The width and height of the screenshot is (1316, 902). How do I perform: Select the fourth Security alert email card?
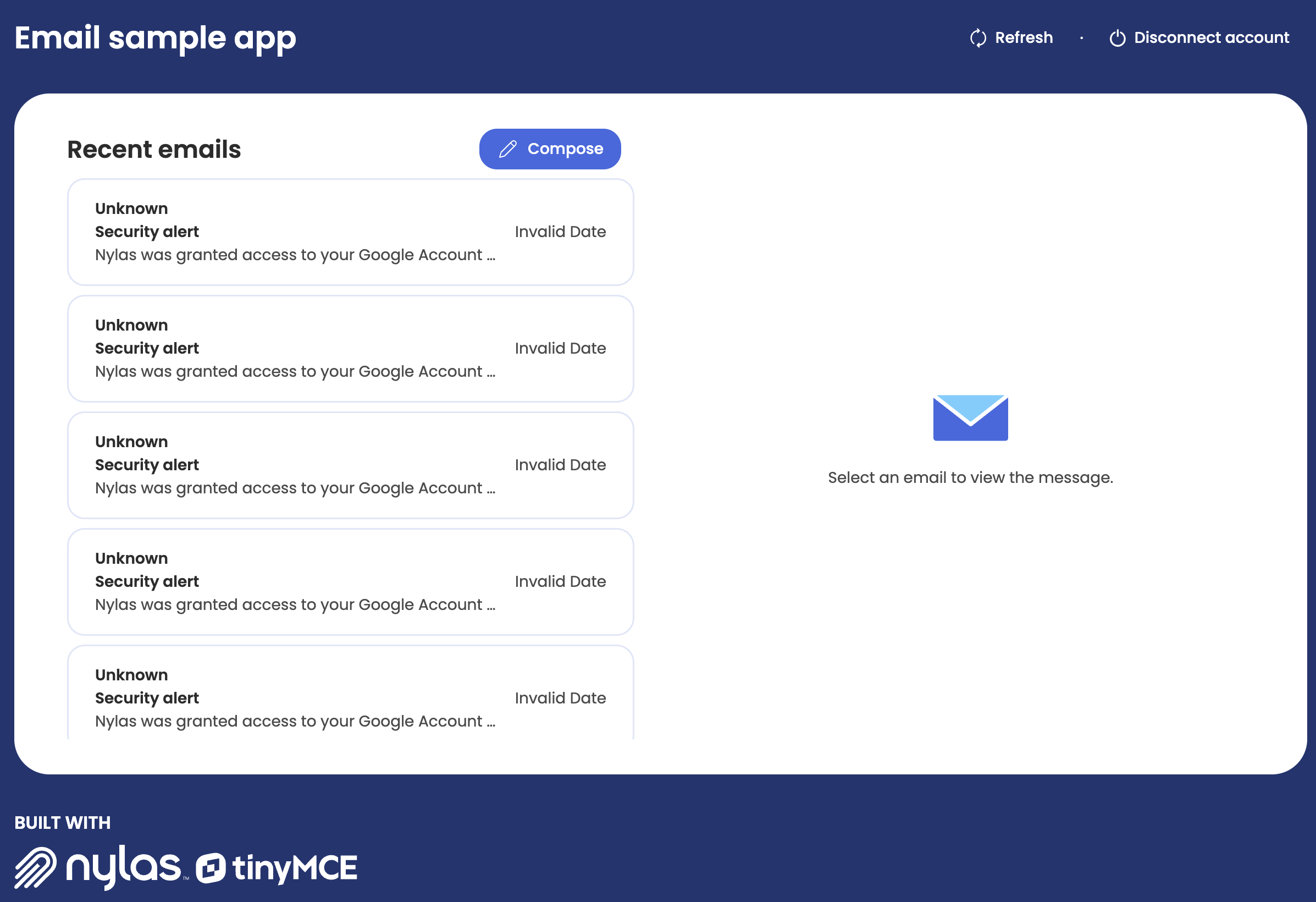[351, 582]
